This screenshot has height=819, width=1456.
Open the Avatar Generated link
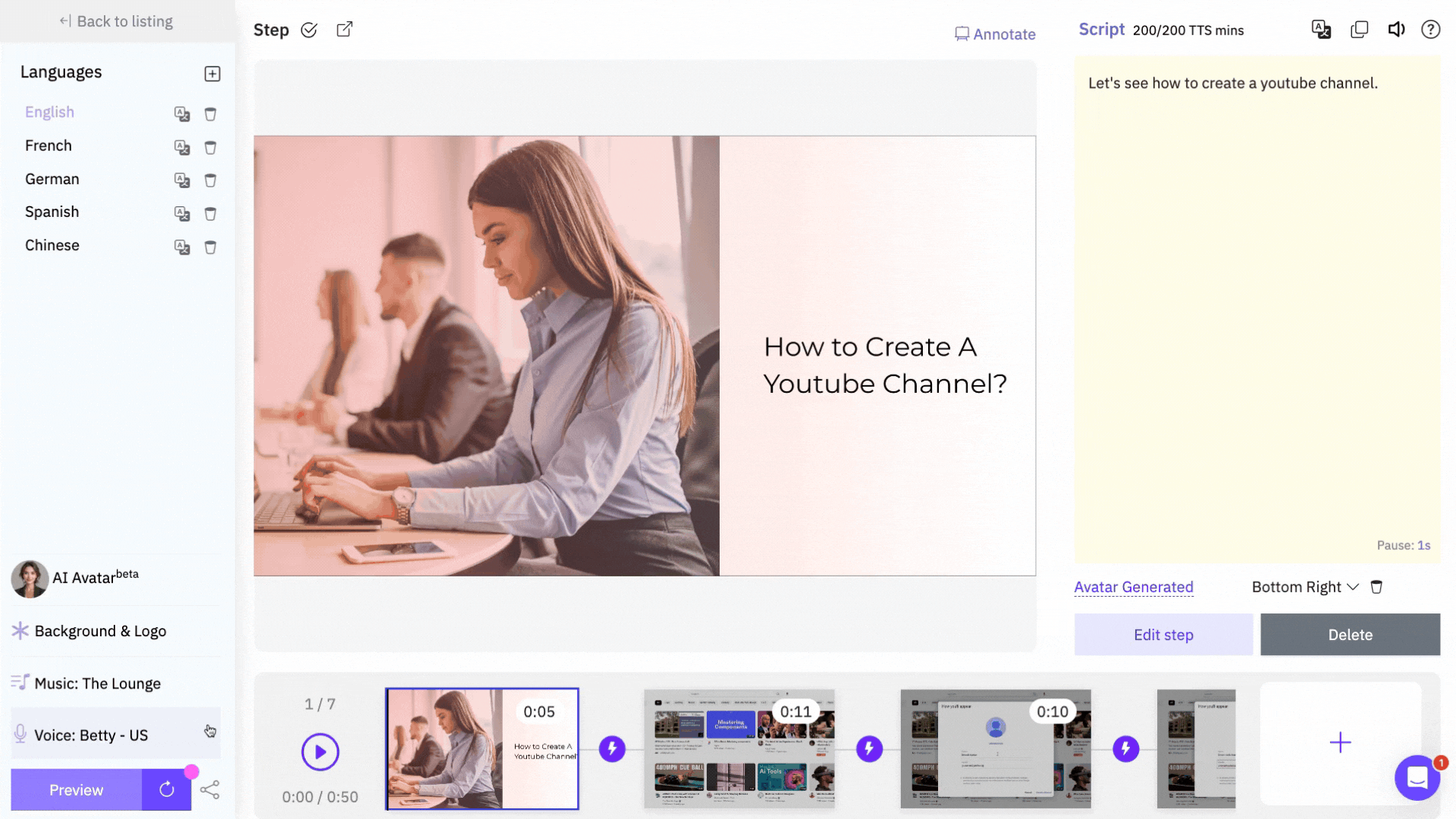coord(1134,587)
